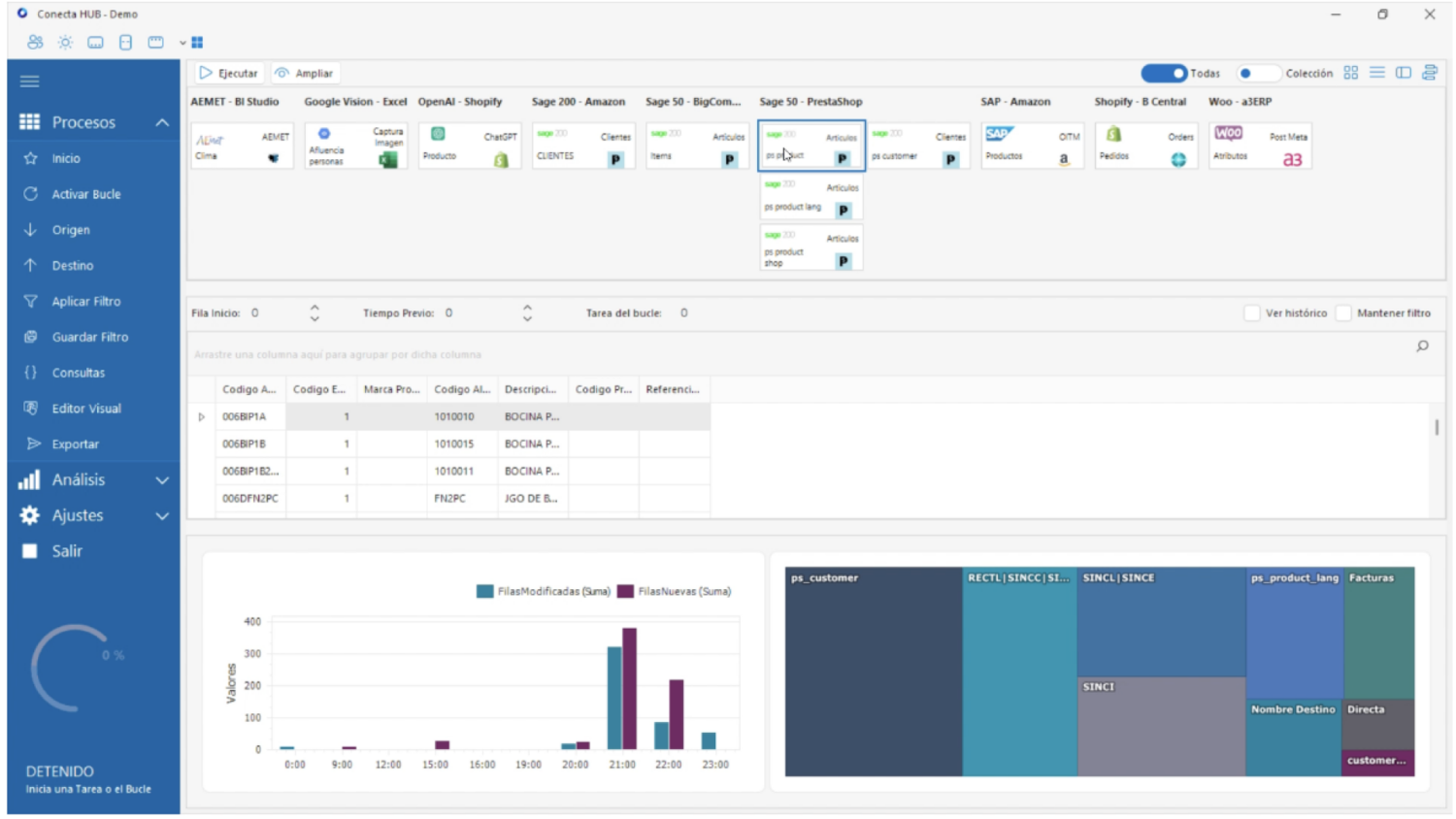Image resolution: width=1456 pixels, height=819 pixels.
Task: Expand the Ajustes section
Action: tap(162, 516)
